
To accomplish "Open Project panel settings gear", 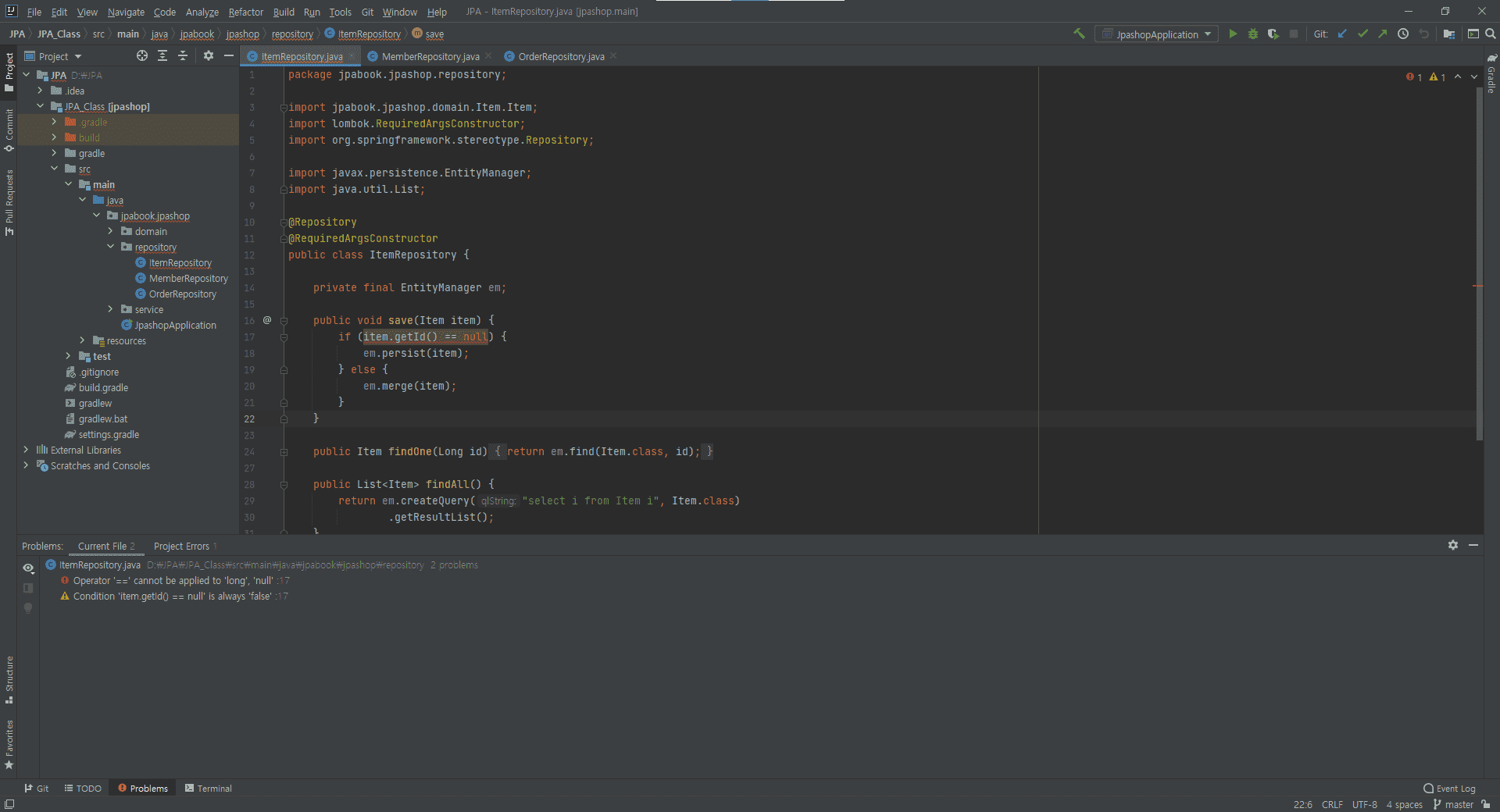I will pos(209,56).
